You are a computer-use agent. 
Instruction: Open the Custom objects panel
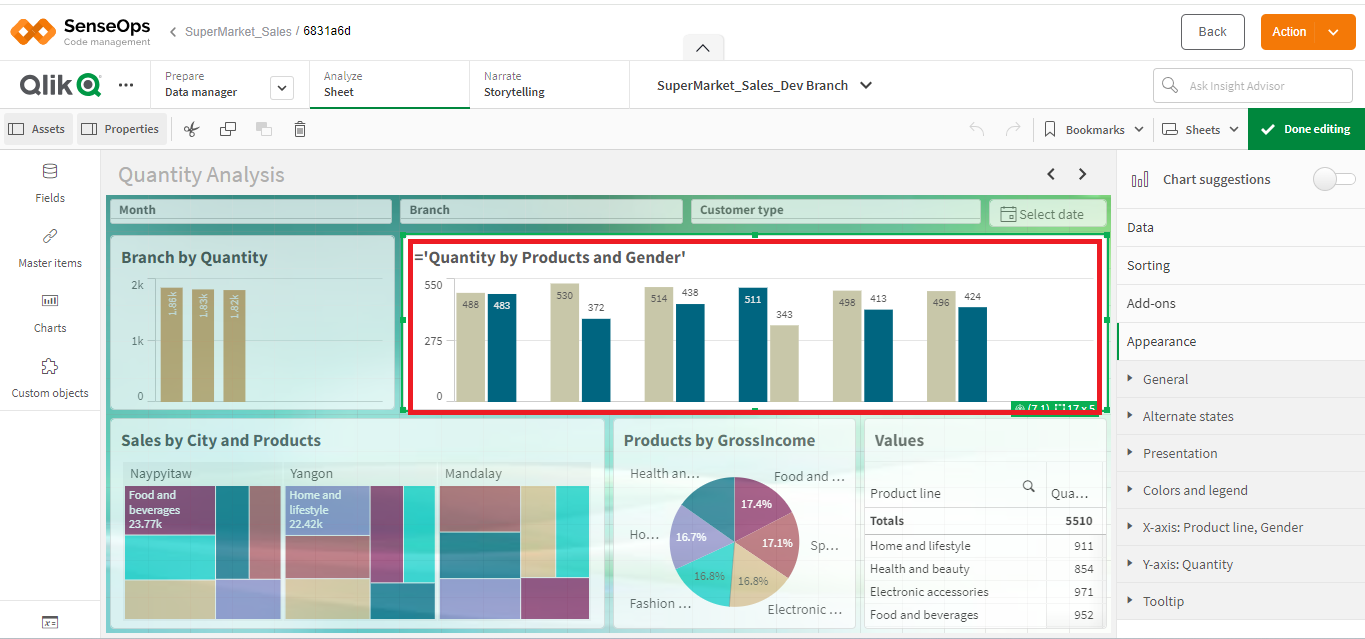(x=50, y=377)
